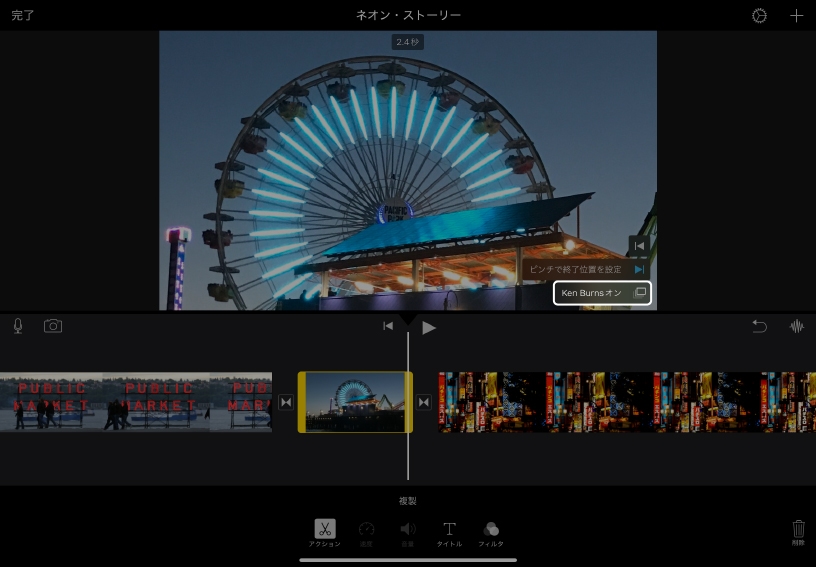The image size is (816, 567).
Task: Open the camera capture icon
Action: (x=53, y=326)
